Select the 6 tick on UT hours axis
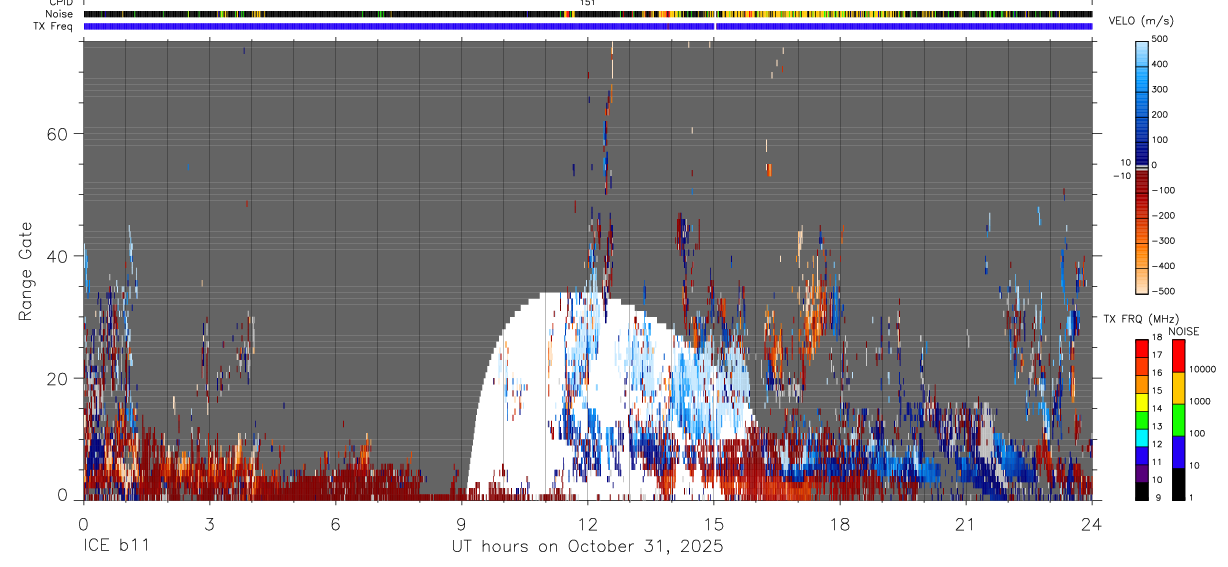This screenshot has height=567, width=1228. (x=336, y=524)
